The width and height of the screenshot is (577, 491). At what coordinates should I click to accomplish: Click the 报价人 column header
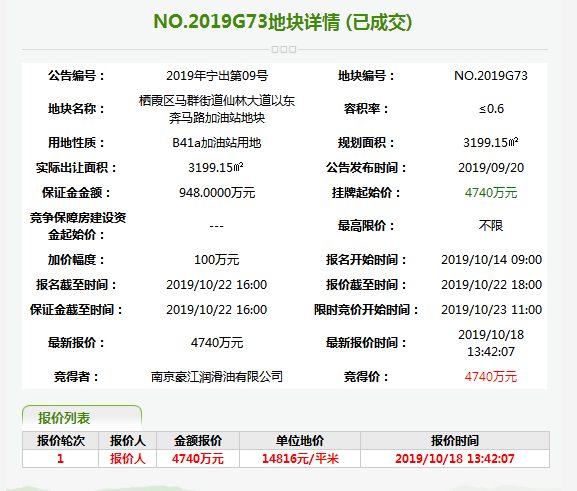pyautogui.click(x=128, y=441)
